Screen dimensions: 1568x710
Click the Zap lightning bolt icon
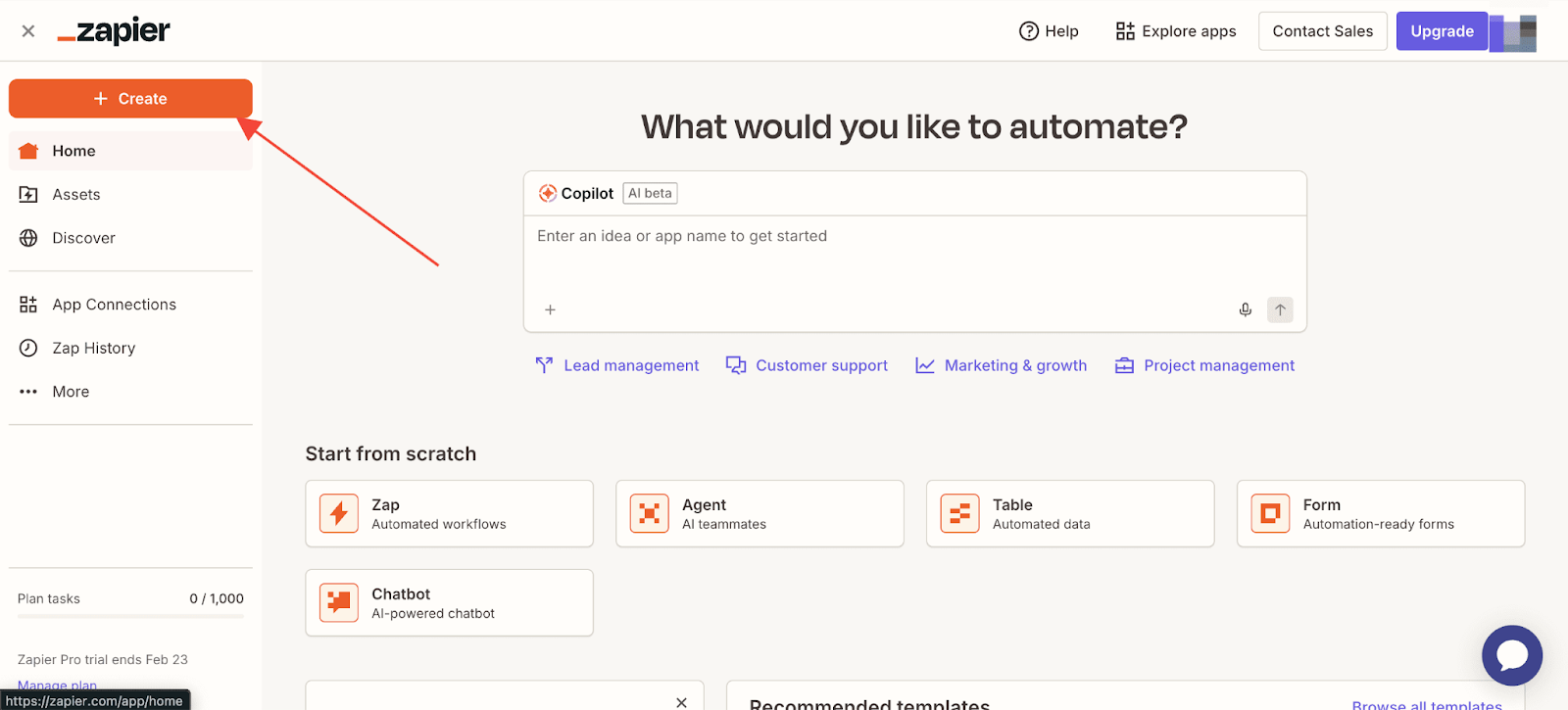pos(339,513)
